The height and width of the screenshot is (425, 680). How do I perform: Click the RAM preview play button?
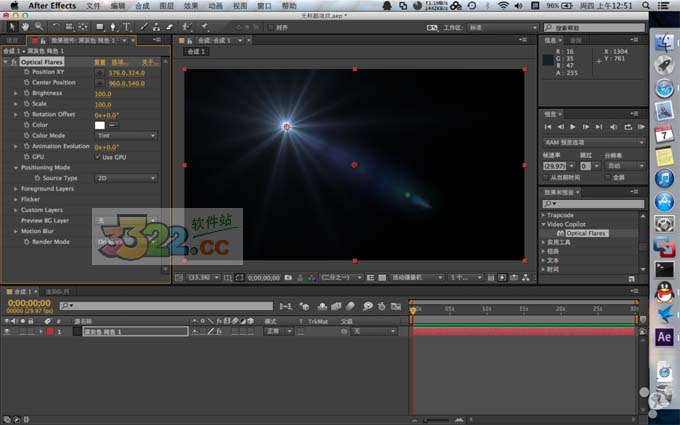[x=641, y=127]
